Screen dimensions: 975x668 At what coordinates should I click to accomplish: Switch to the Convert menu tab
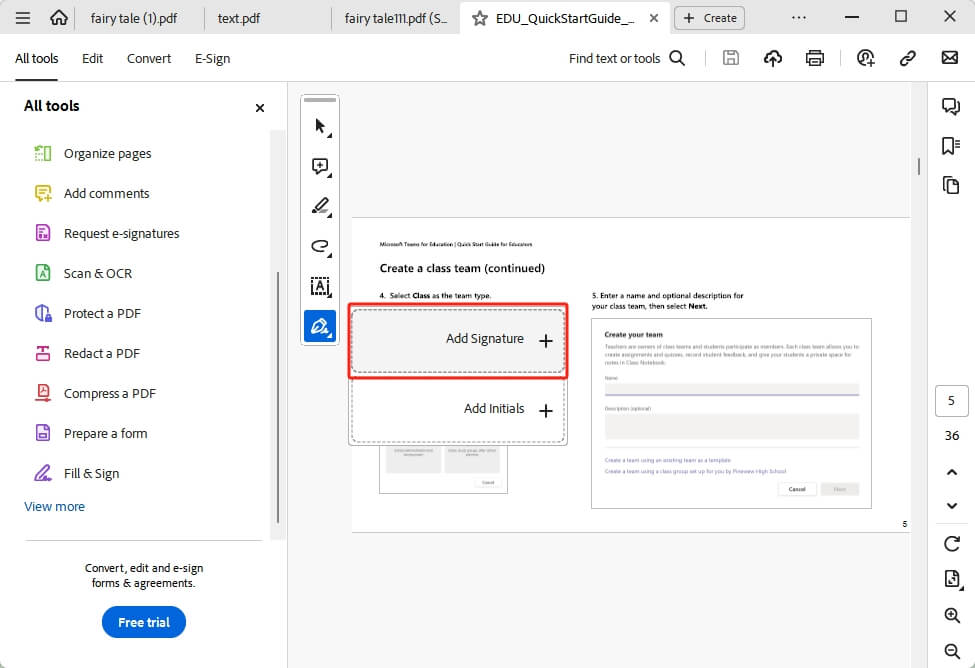(x=148, y=58)
